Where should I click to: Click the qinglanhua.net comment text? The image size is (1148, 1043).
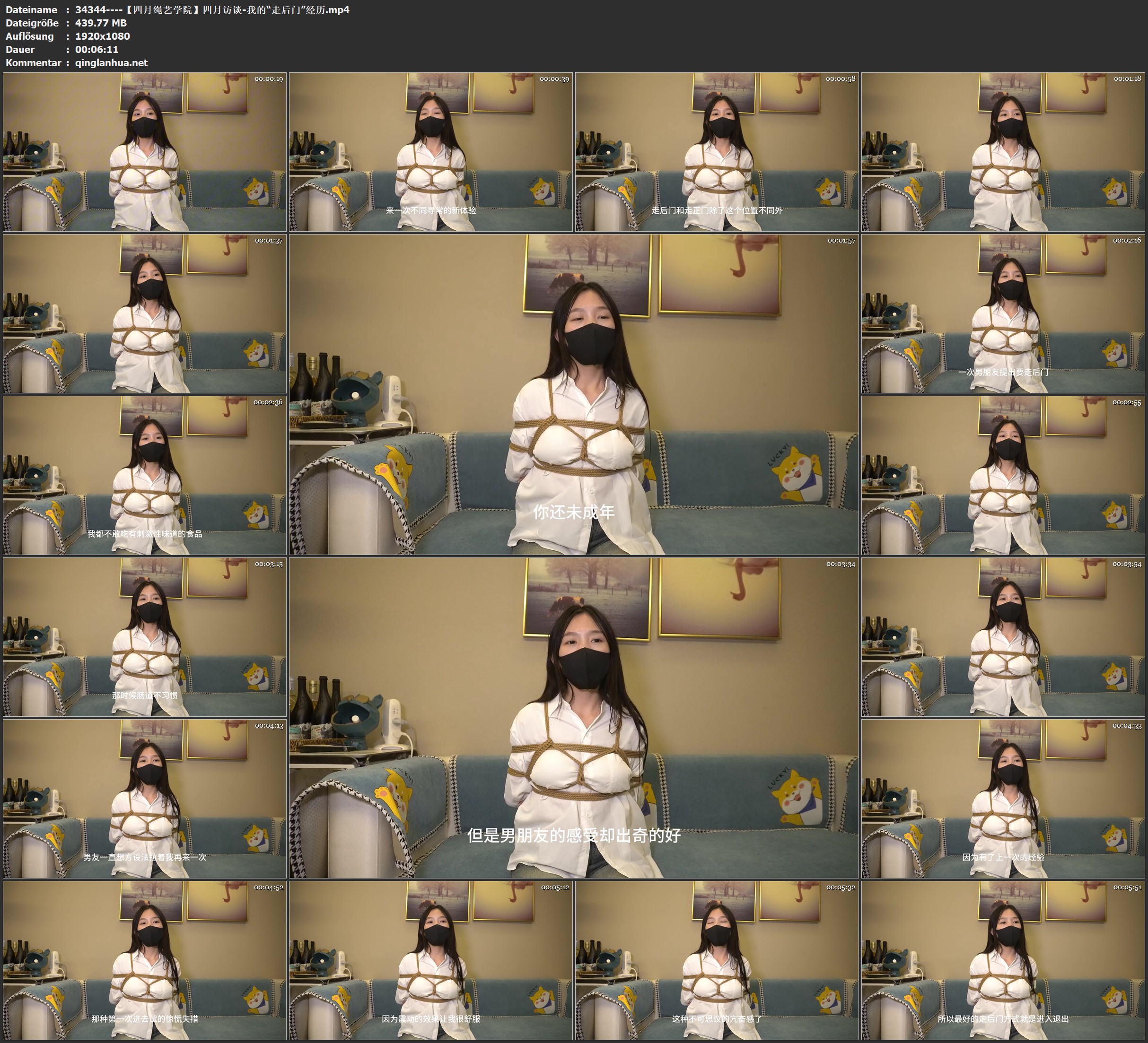(x=111, y=62)
